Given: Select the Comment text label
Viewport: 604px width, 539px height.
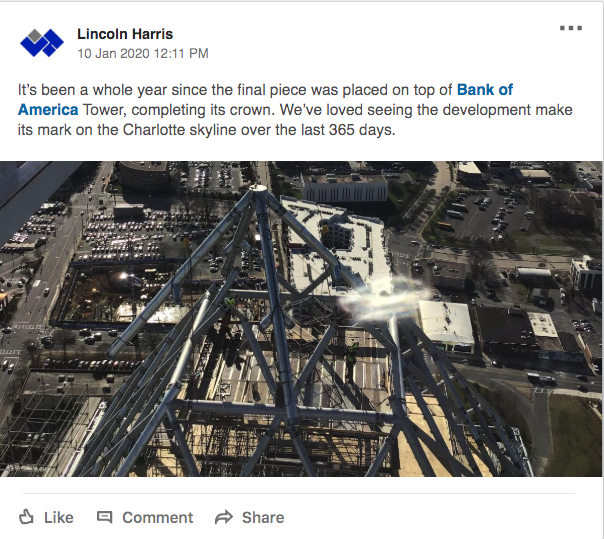Looking at the screenshot, I should 158,517.
